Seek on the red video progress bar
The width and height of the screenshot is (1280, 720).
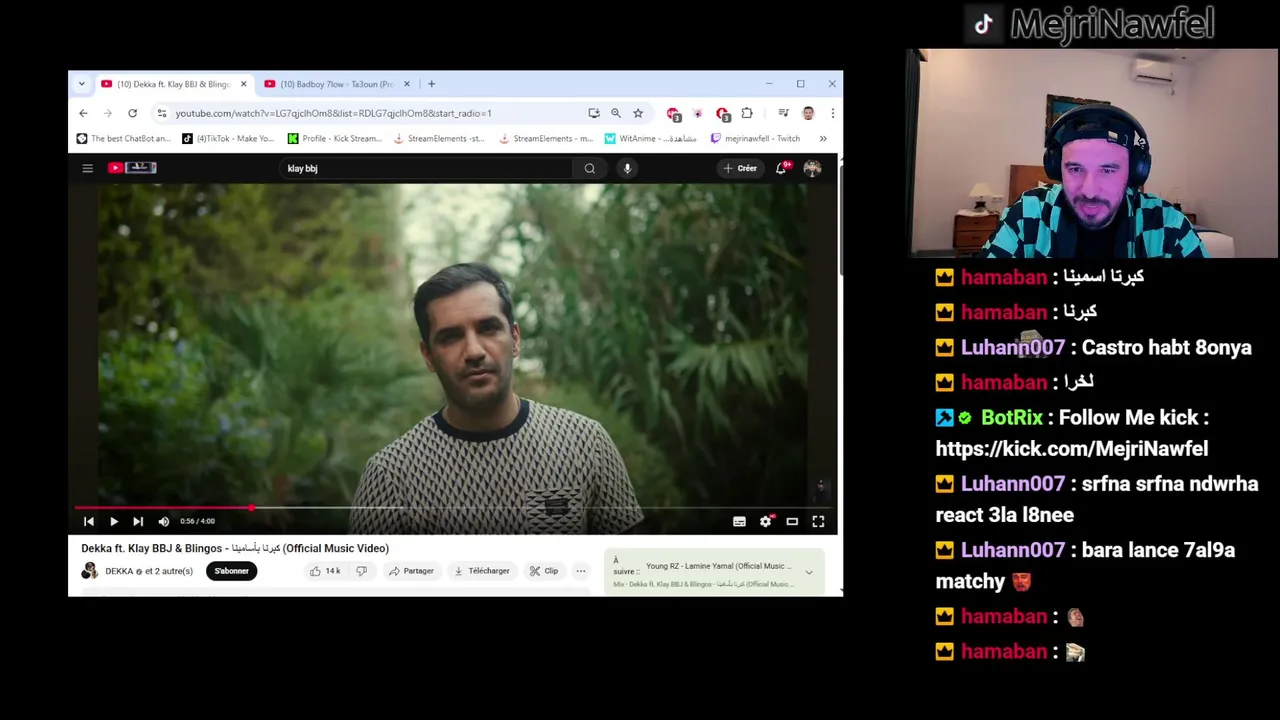[x=453, y=507]
